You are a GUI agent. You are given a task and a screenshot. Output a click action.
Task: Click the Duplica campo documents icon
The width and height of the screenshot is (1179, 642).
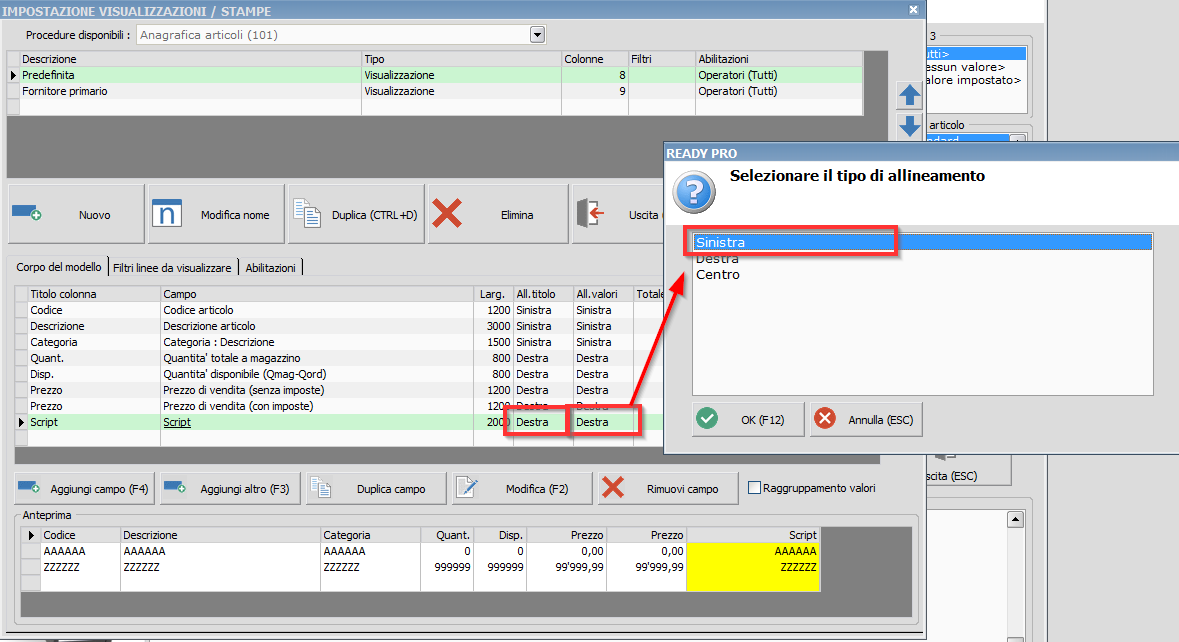[321, 488]
